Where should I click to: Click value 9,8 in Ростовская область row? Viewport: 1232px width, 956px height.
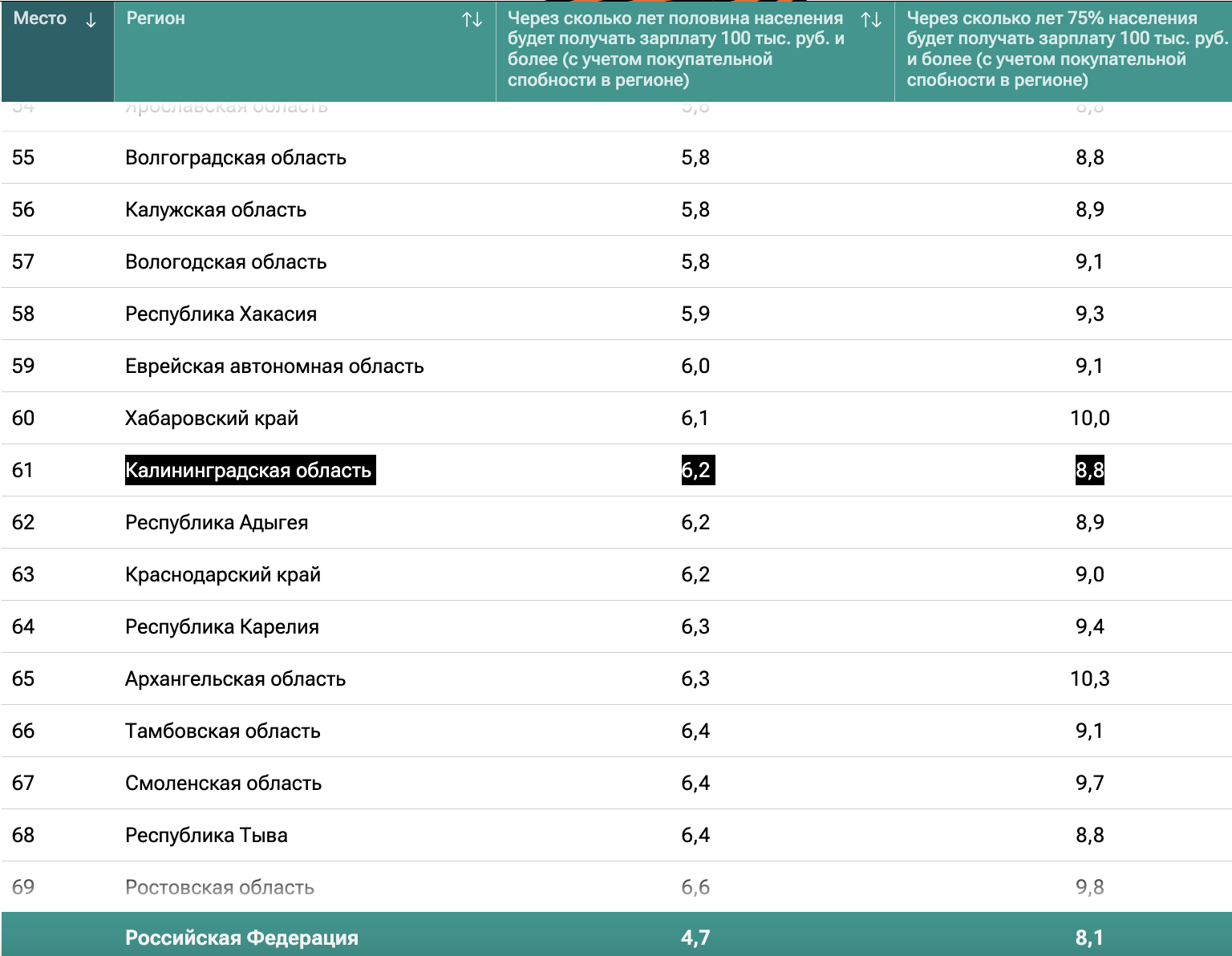pyautogui.click(x=1090, y=887)
